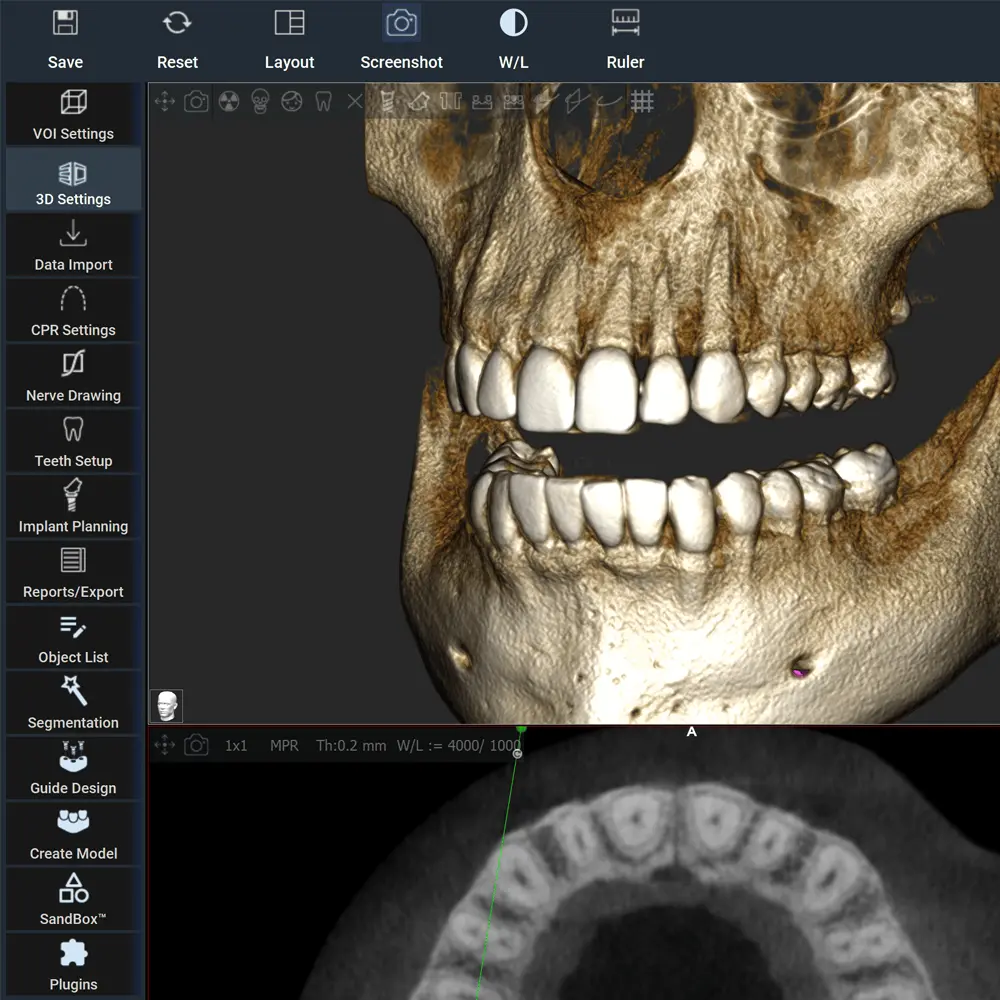Select the skull rendering preset icon

[260, 101]
